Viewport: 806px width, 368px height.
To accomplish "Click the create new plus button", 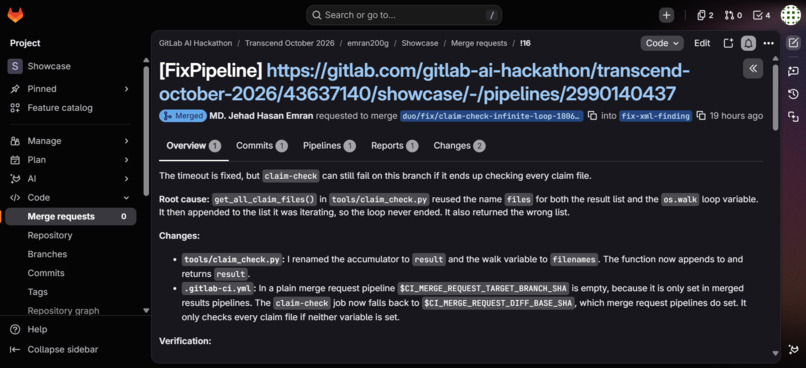I will coord(666,15).
